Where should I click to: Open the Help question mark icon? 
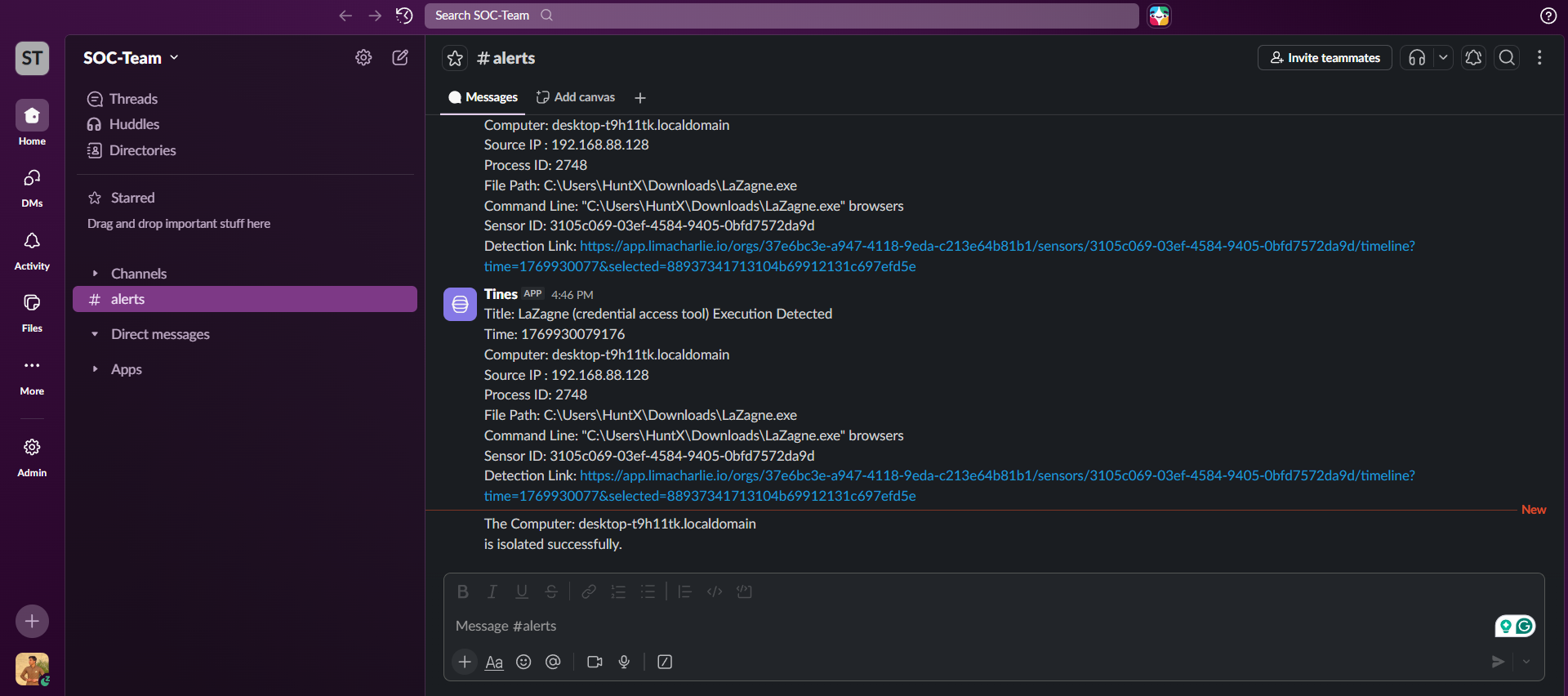[1548, 16]
